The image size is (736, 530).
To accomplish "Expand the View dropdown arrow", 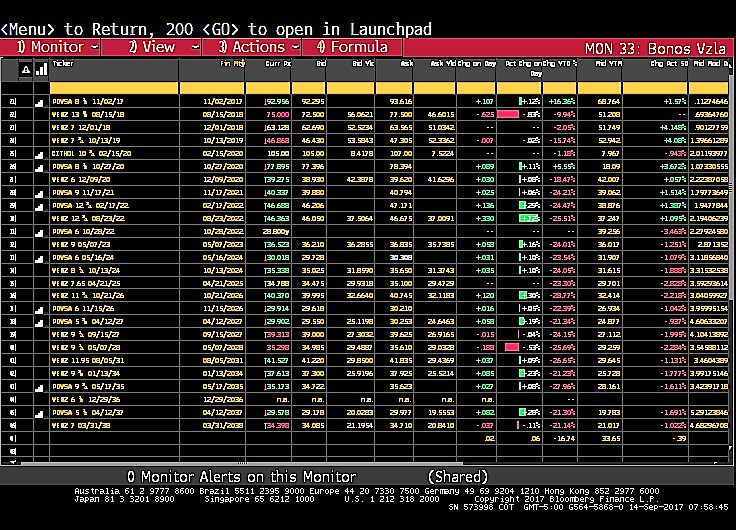I will [196, 47].
